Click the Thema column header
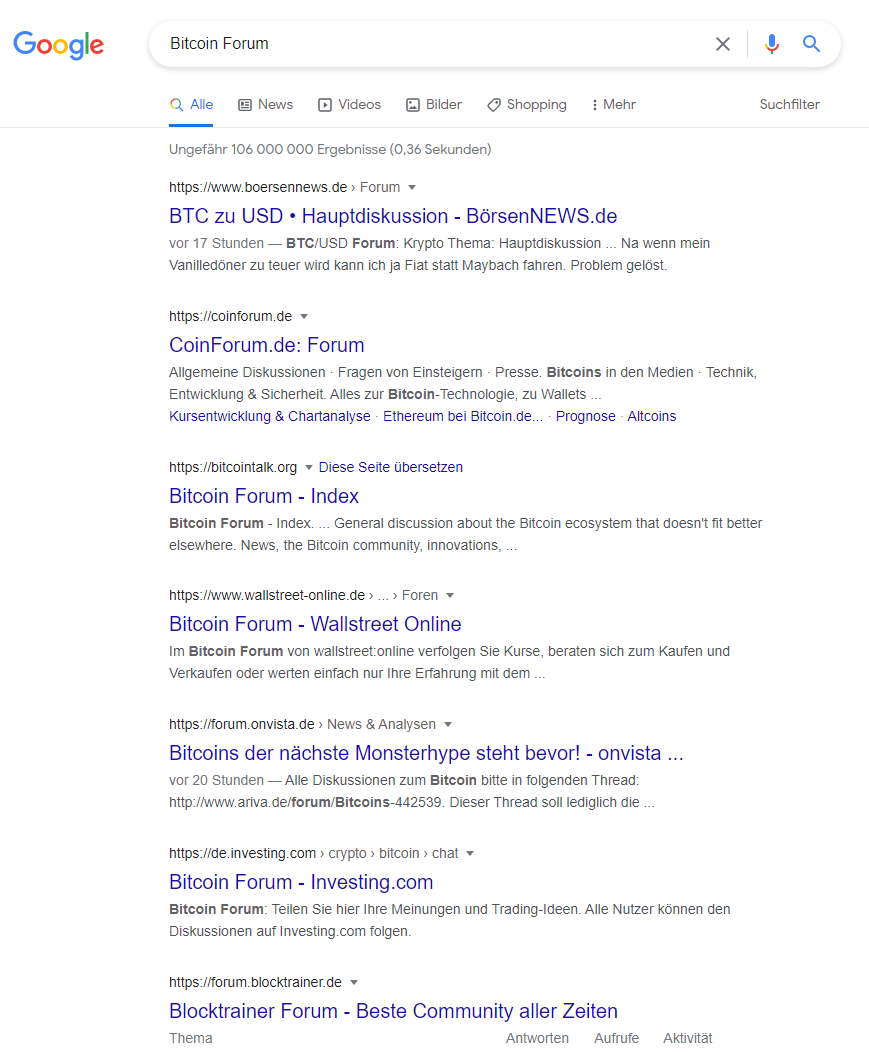The height and width of the screenshot is (1052, 869). 191,1038
